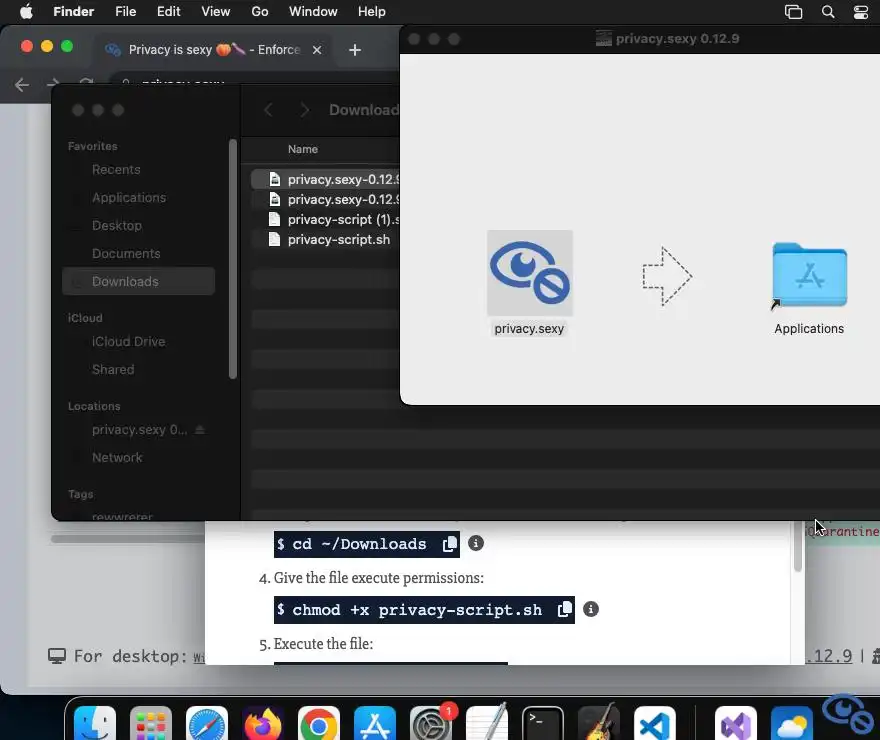Open the Edit menu

pyautogui.click(x=168, y=11)
